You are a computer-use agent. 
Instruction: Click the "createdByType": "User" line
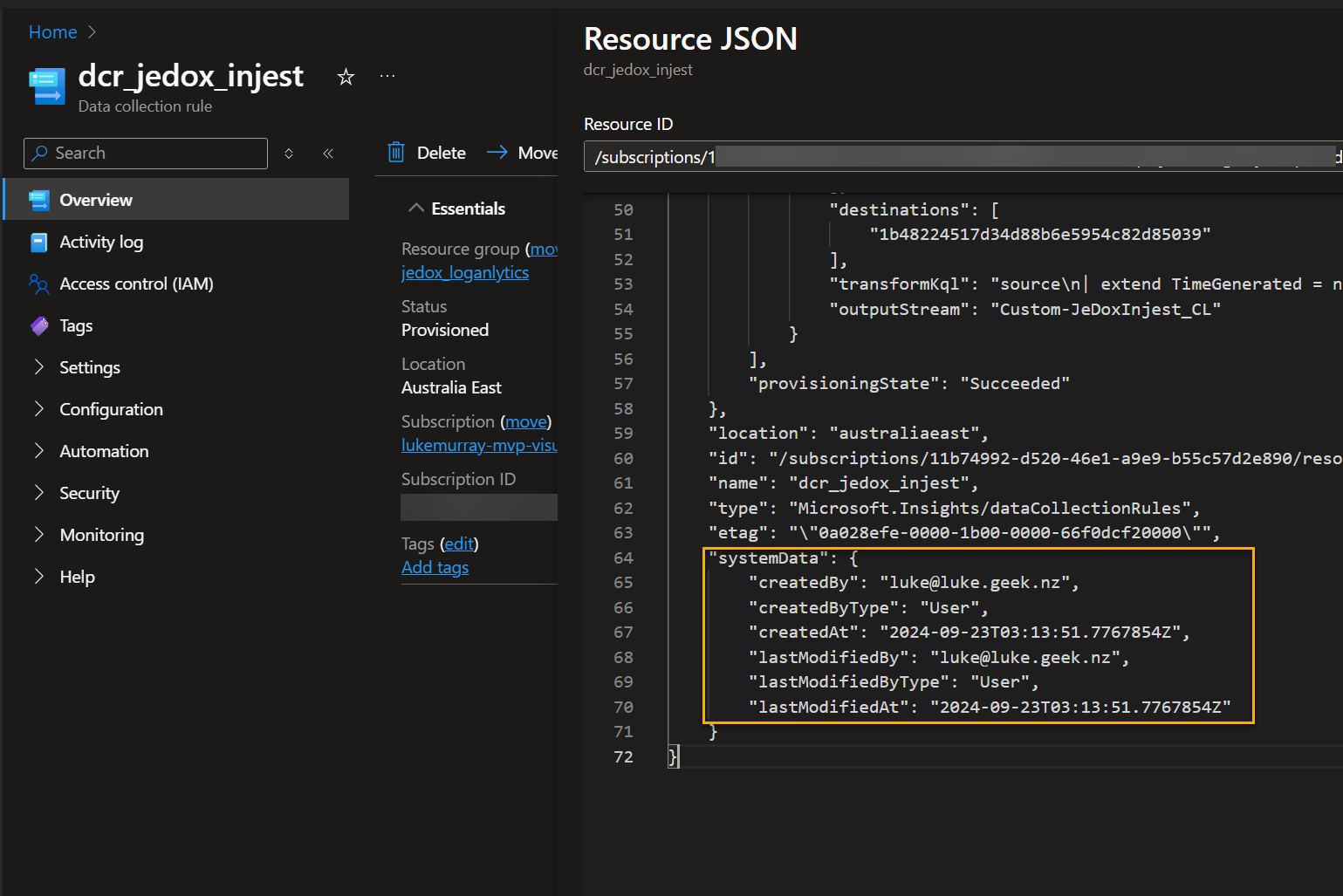tap(868, 607)
